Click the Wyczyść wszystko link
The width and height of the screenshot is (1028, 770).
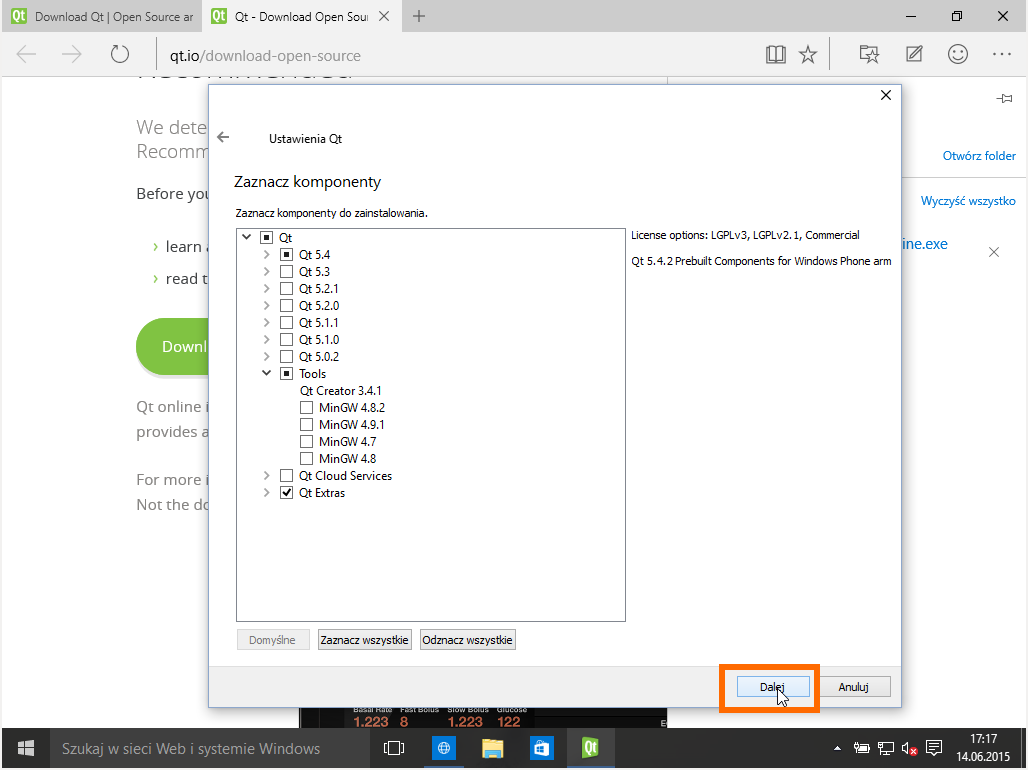point(968,201)
